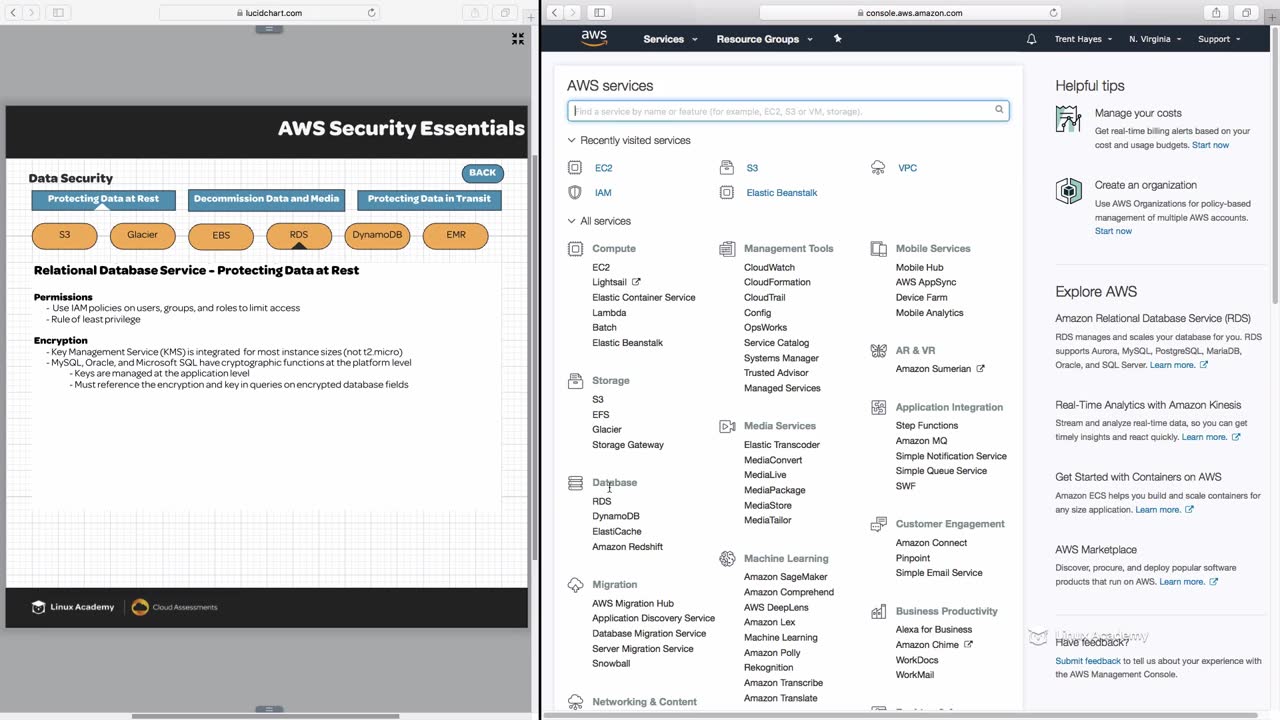Click the Business Productivity category icon
Image resolution: width=1280 pixels, height=720 pixels.
click(x=878, y=611)
